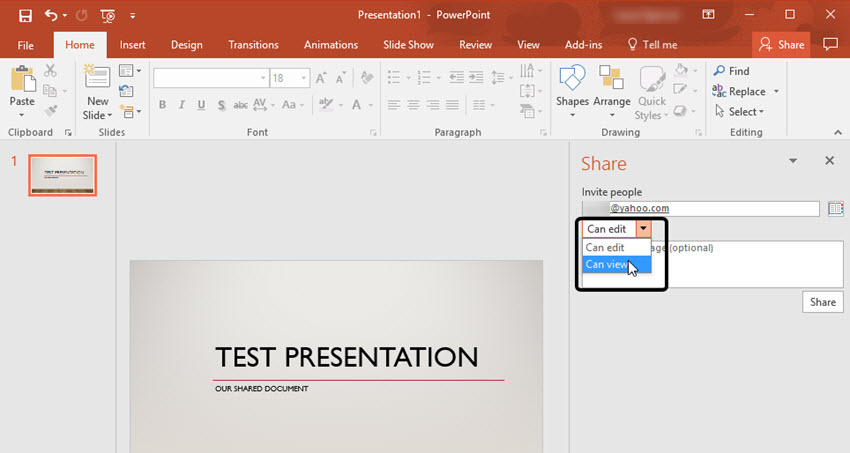Click the Tell me search box
The image size is (850, 453).
pos(652,45)
